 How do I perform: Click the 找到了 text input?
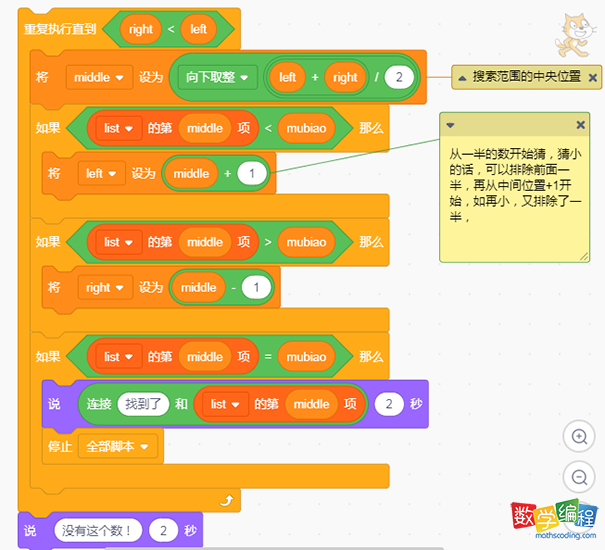pos(143,404)
